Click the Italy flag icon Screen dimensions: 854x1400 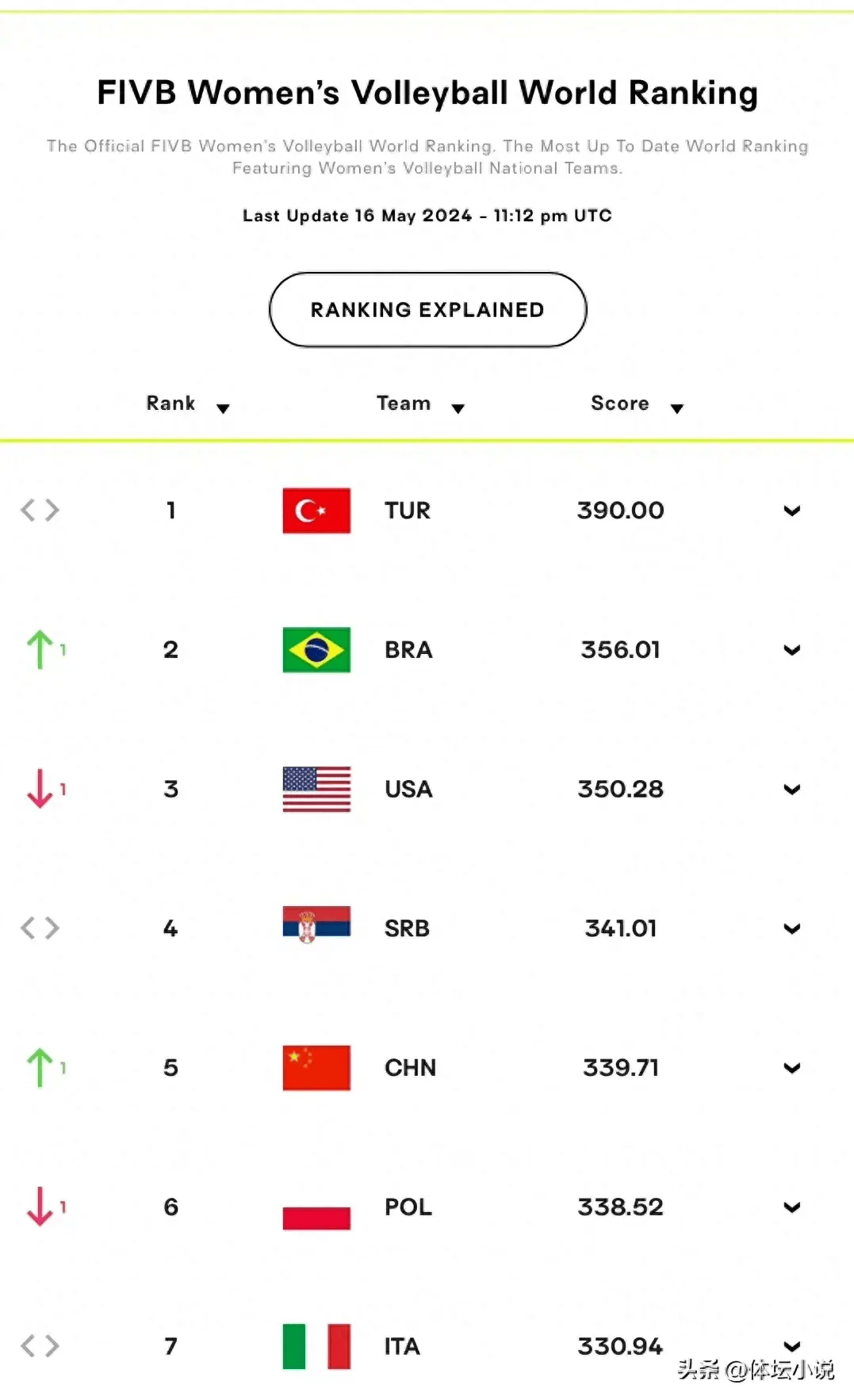coord(316,1346)
